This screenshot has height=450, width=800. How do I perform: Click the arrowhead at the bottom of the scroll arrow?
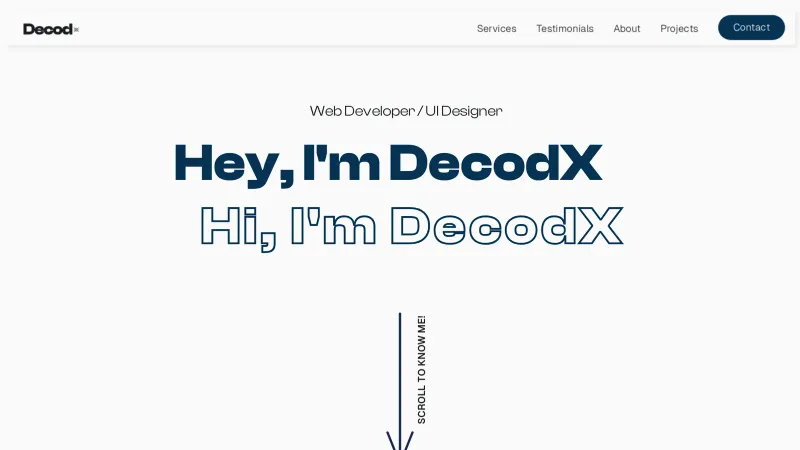click(400, 442)
